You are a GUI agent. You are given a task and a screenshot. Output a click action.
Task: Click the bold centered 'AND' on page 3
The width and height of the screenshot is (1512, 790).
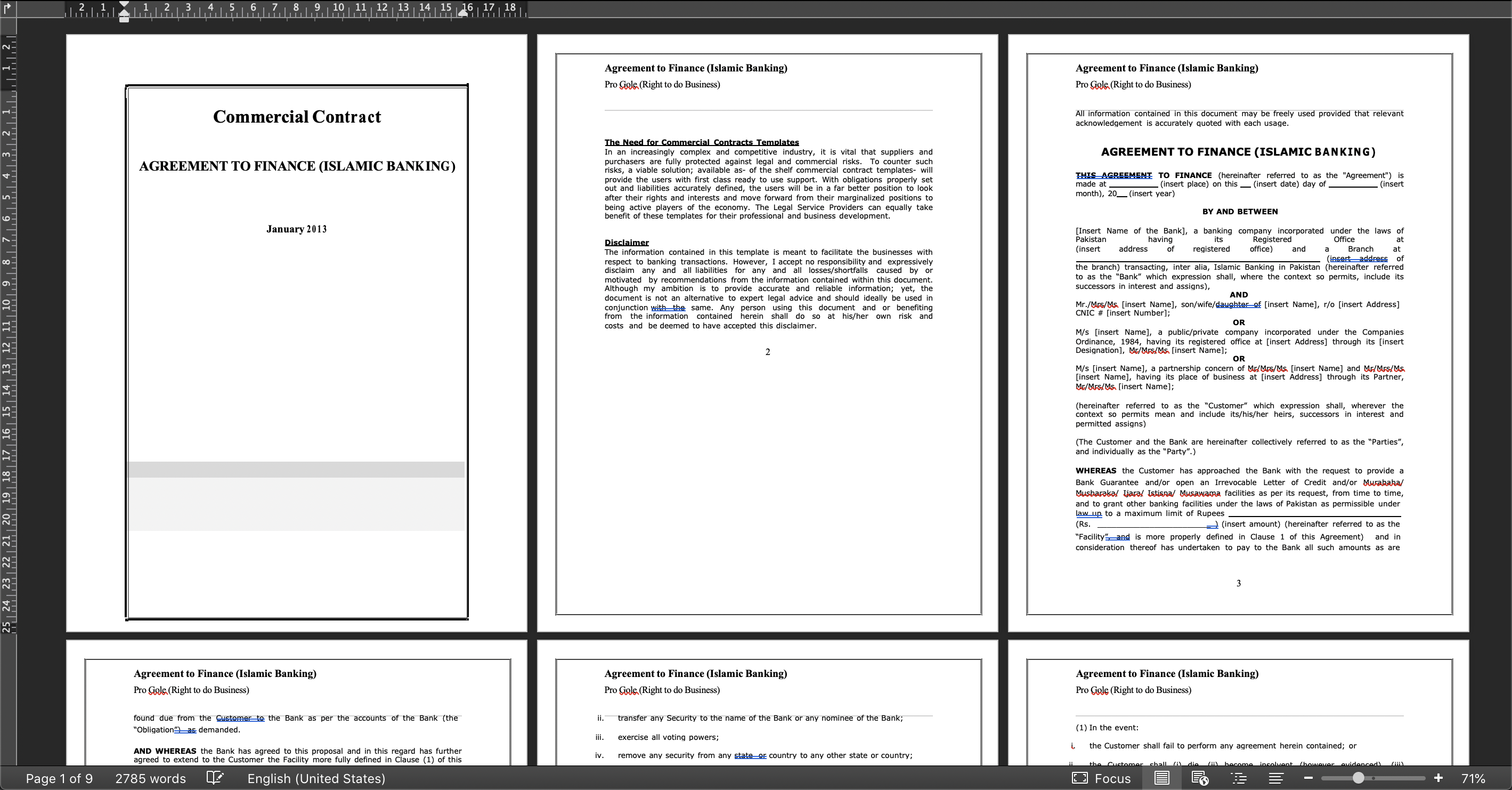[x=1239, y=295]
